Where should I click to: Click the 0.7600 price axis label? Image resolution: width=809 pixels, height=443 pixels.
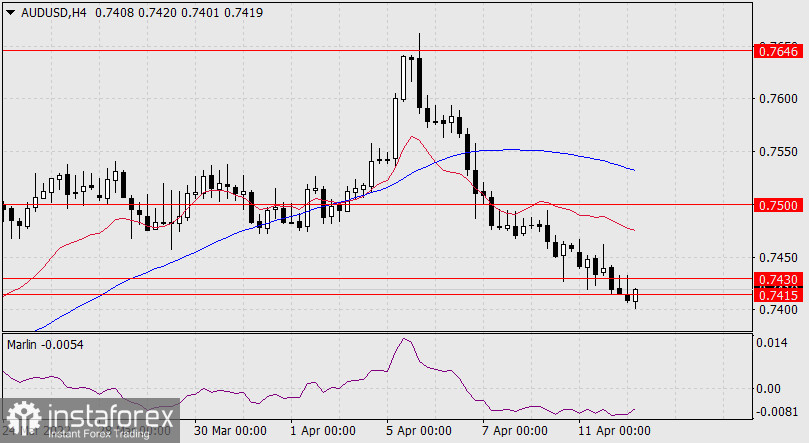coord(777,99)
